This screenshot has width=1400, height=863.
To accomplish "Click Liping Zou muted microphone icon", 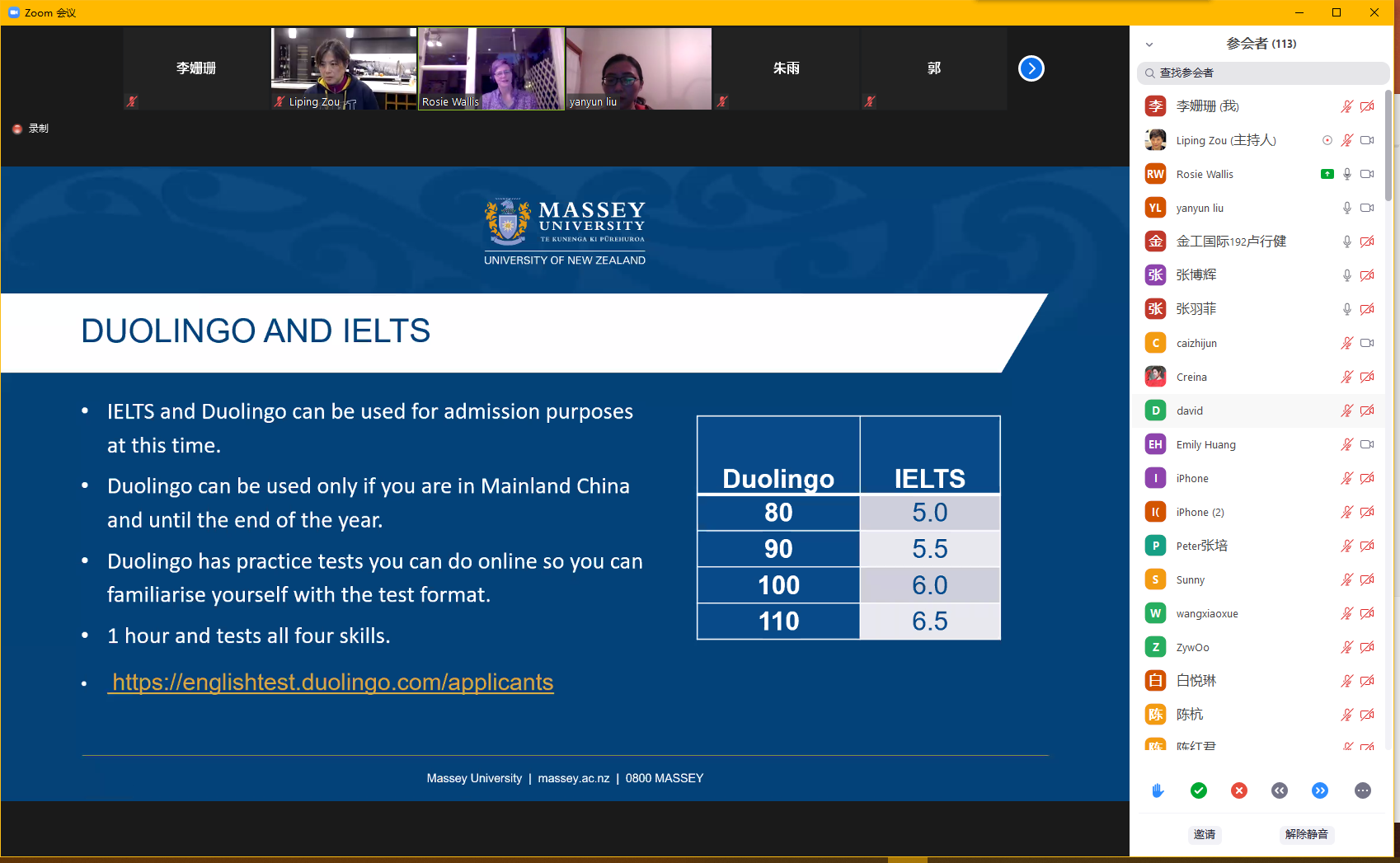I will tap(1346, 140).
